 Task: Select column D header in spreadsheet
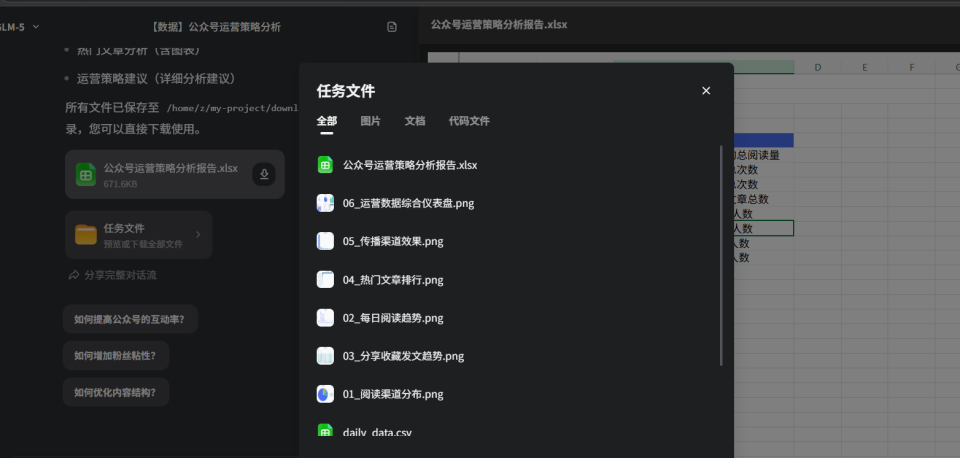click(x=817, y=67)
